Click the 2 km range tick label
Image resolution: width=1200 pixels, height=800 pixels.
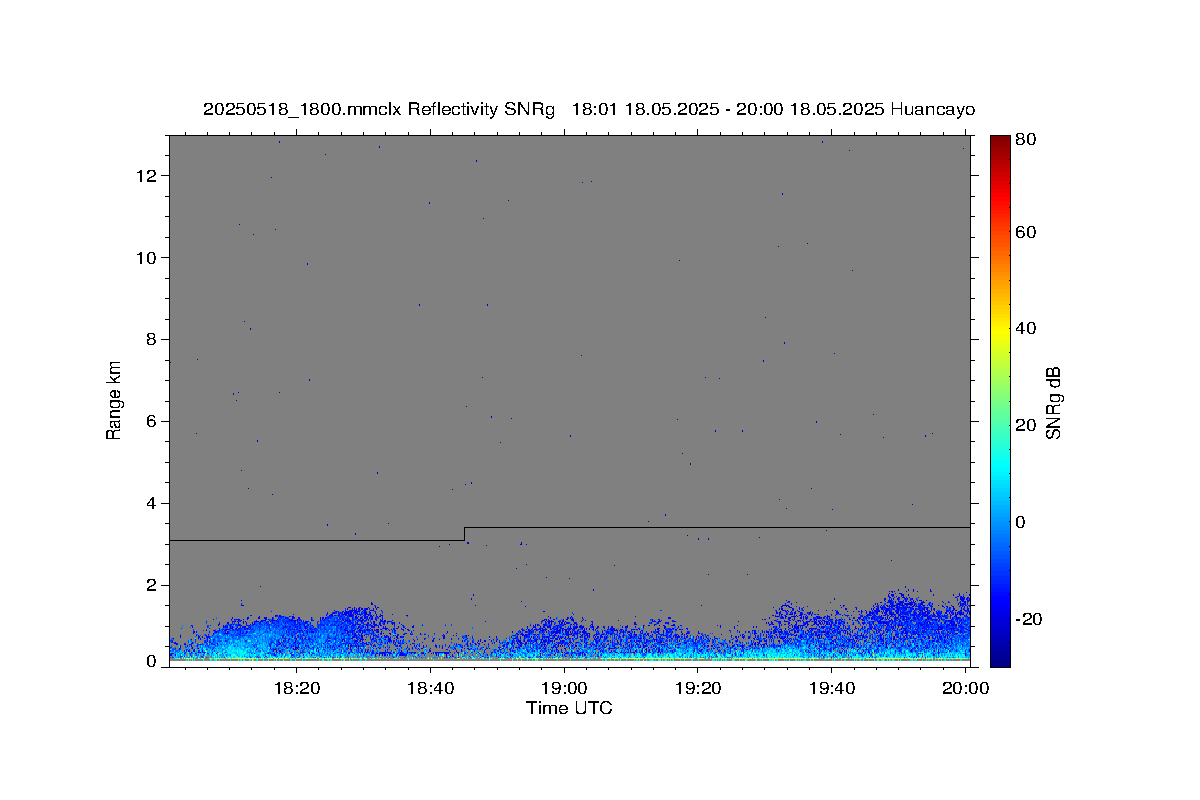click(153, 586)
